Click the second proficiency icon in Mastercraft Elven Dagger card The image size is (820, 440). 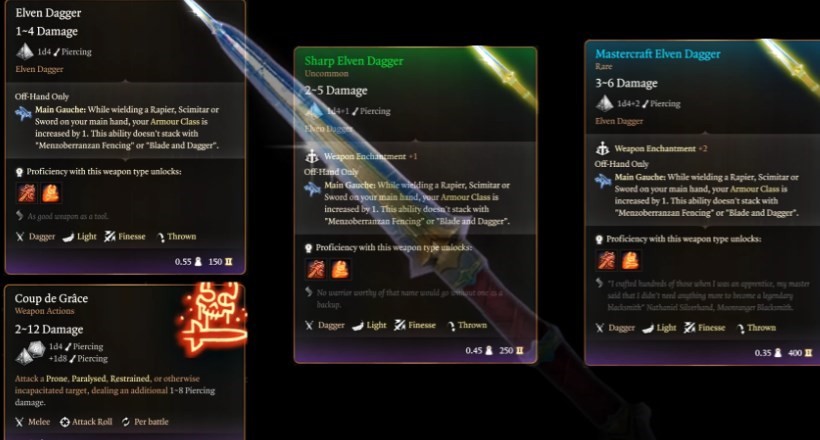click(630, 261)
